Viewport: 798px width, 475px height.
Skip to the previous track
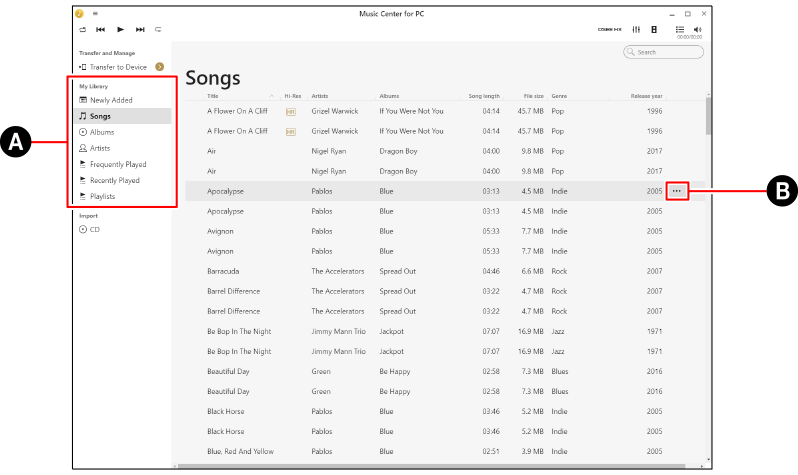tap(101, 30)
